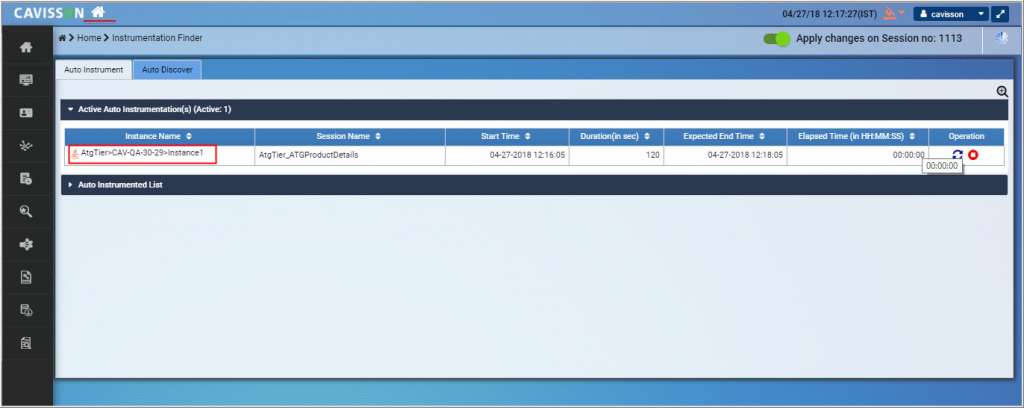Viewport: 1024px width, 408px height.
Task: Click the home icon beside the CAVISSON logo
Action: (97, 12)
